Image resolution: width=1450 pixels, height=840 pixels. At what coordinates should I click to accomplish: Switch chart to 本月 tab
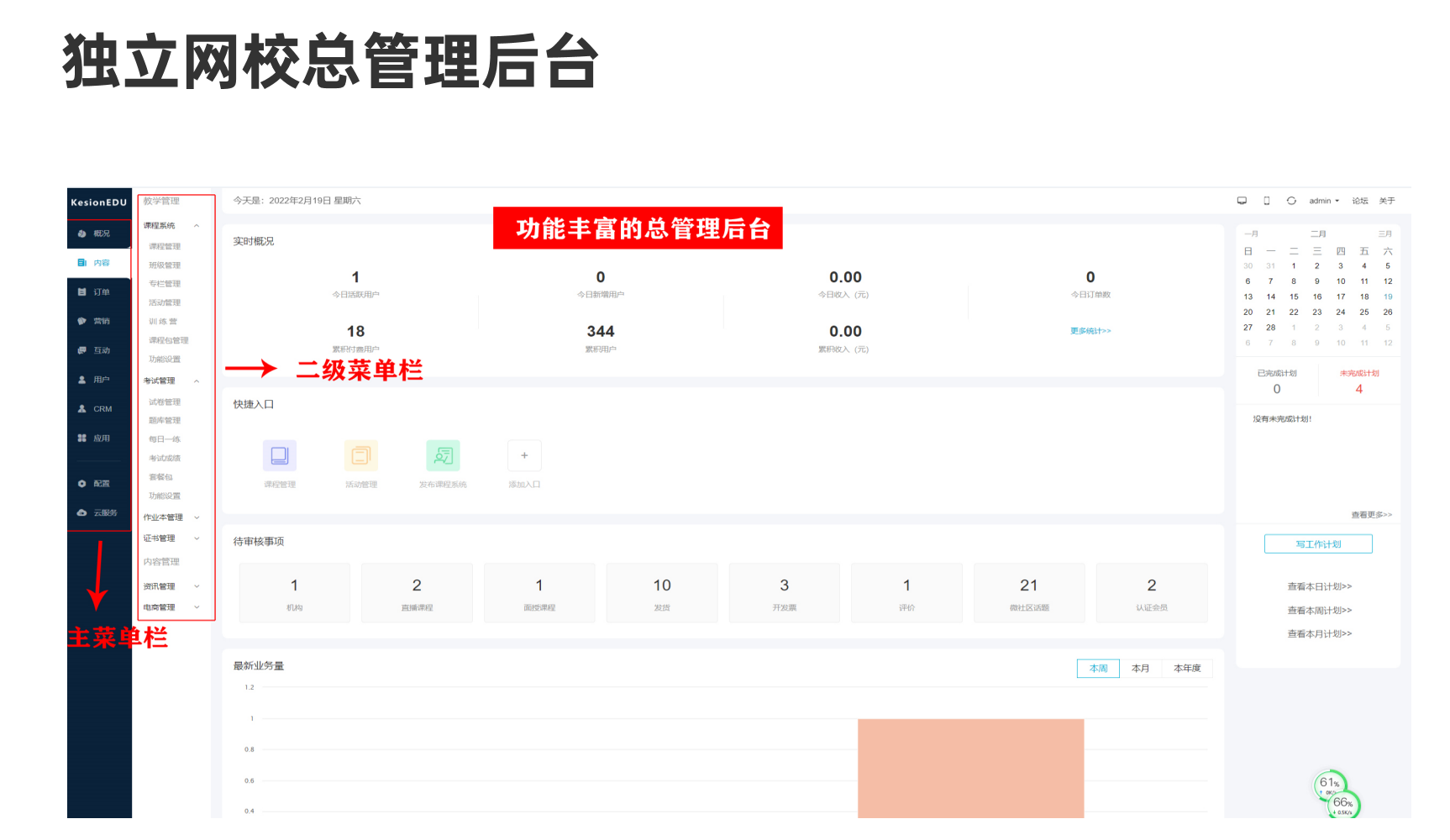1140,669
